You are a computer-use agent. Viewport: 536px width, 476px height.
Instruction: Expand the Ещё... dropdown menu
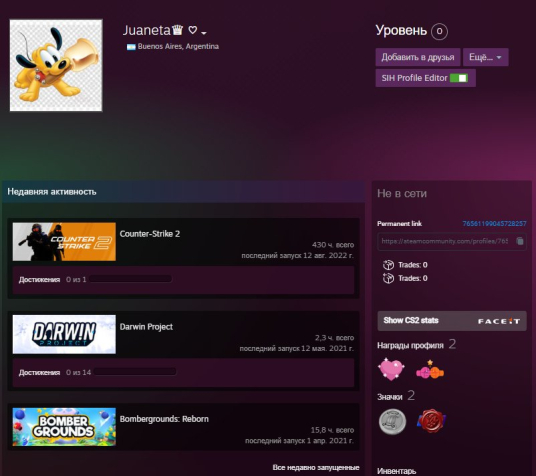[485, 57]
